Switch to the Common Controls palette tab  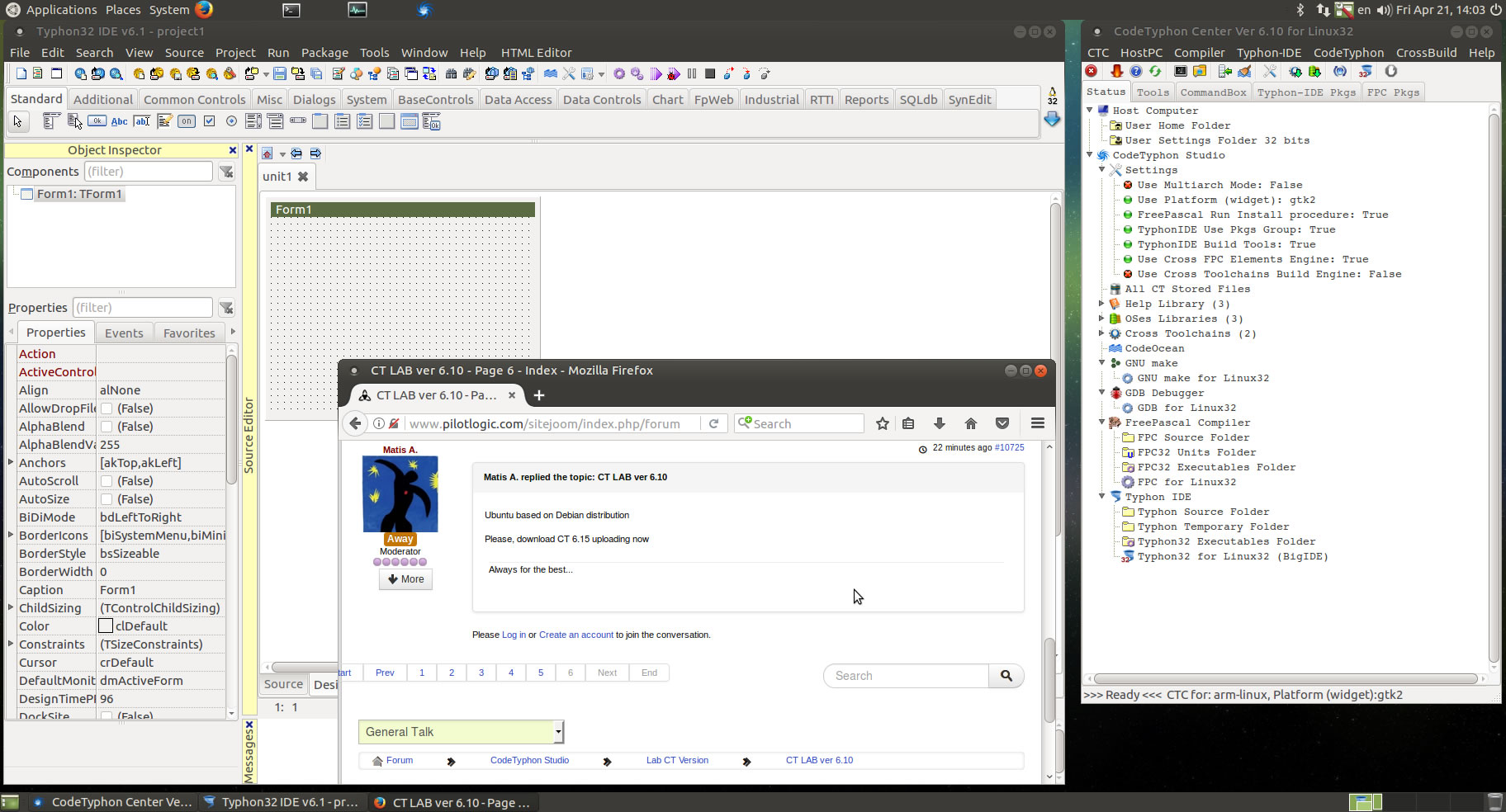coord(194,99)
